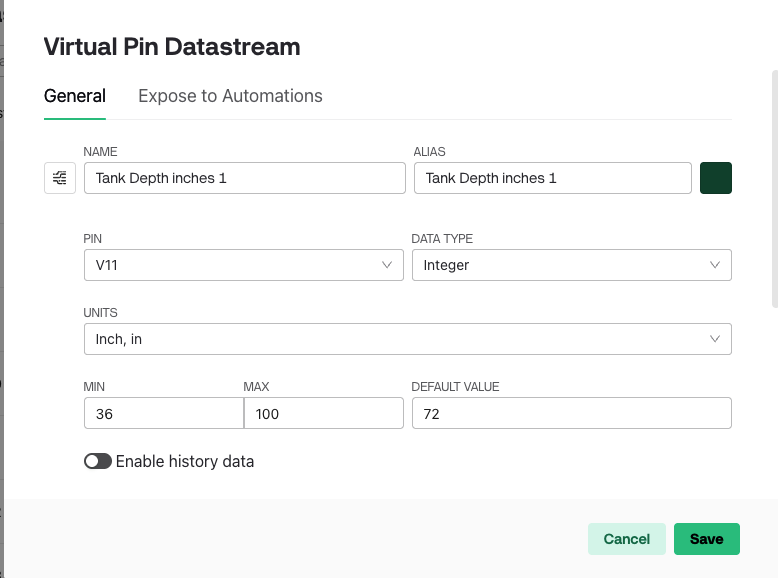Focus the Min value field showing 36
778x578 pixels.
tap(163, 413)
